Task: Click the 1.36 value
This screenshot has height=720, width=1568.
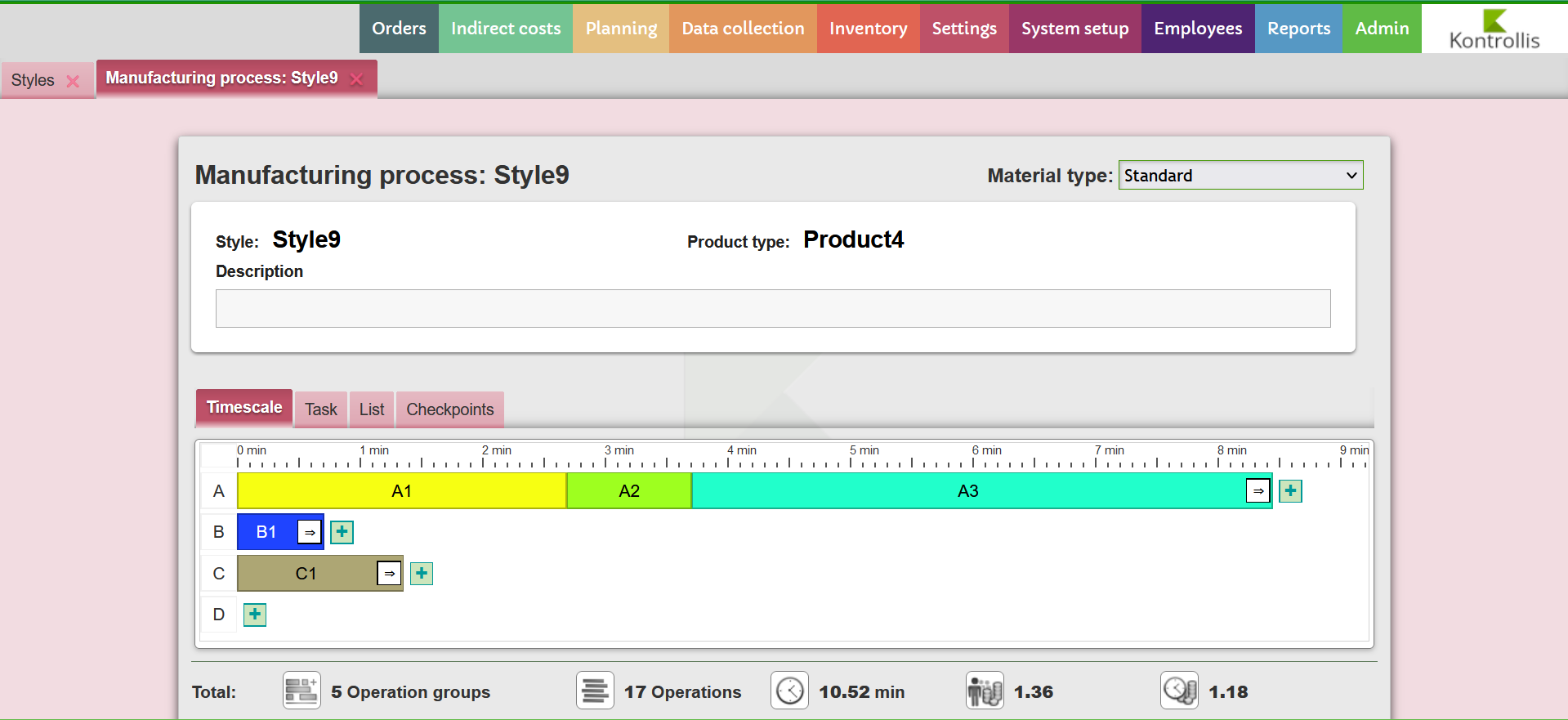Action: coord(1034,692)
